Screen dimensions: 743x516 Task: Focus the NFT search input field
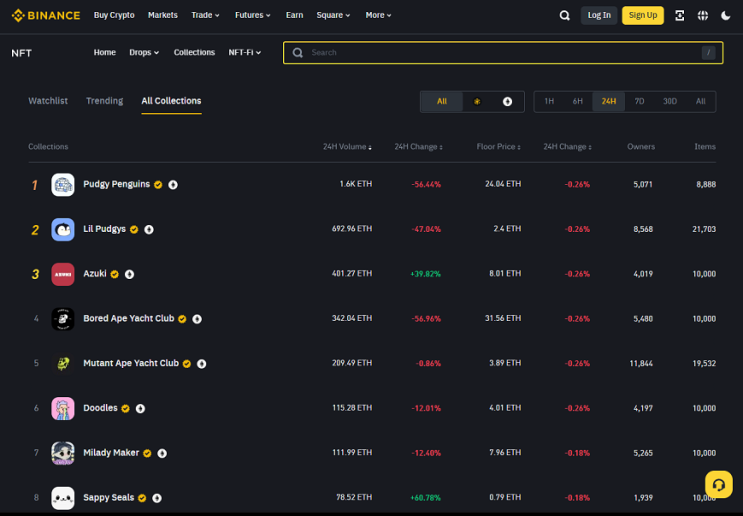coord(503,53)
